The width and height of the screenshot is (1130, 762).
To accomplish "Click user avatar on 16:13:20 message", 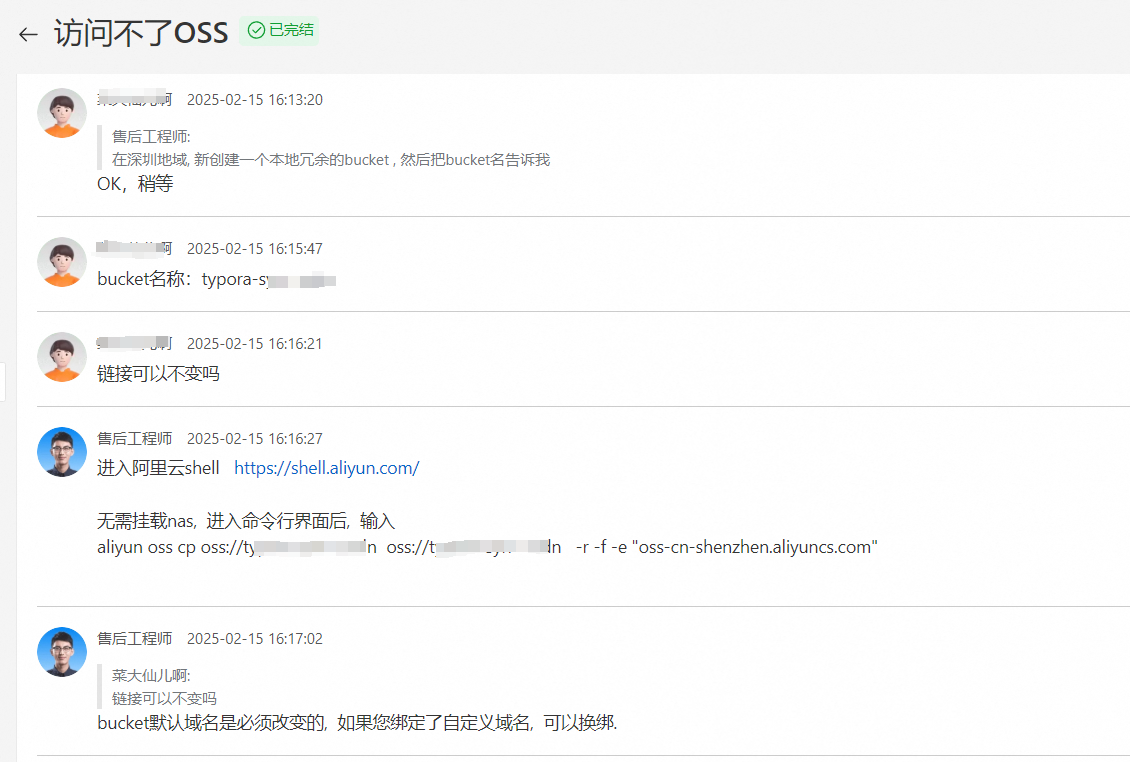I will pyautogui.click(x=62, y=113).
